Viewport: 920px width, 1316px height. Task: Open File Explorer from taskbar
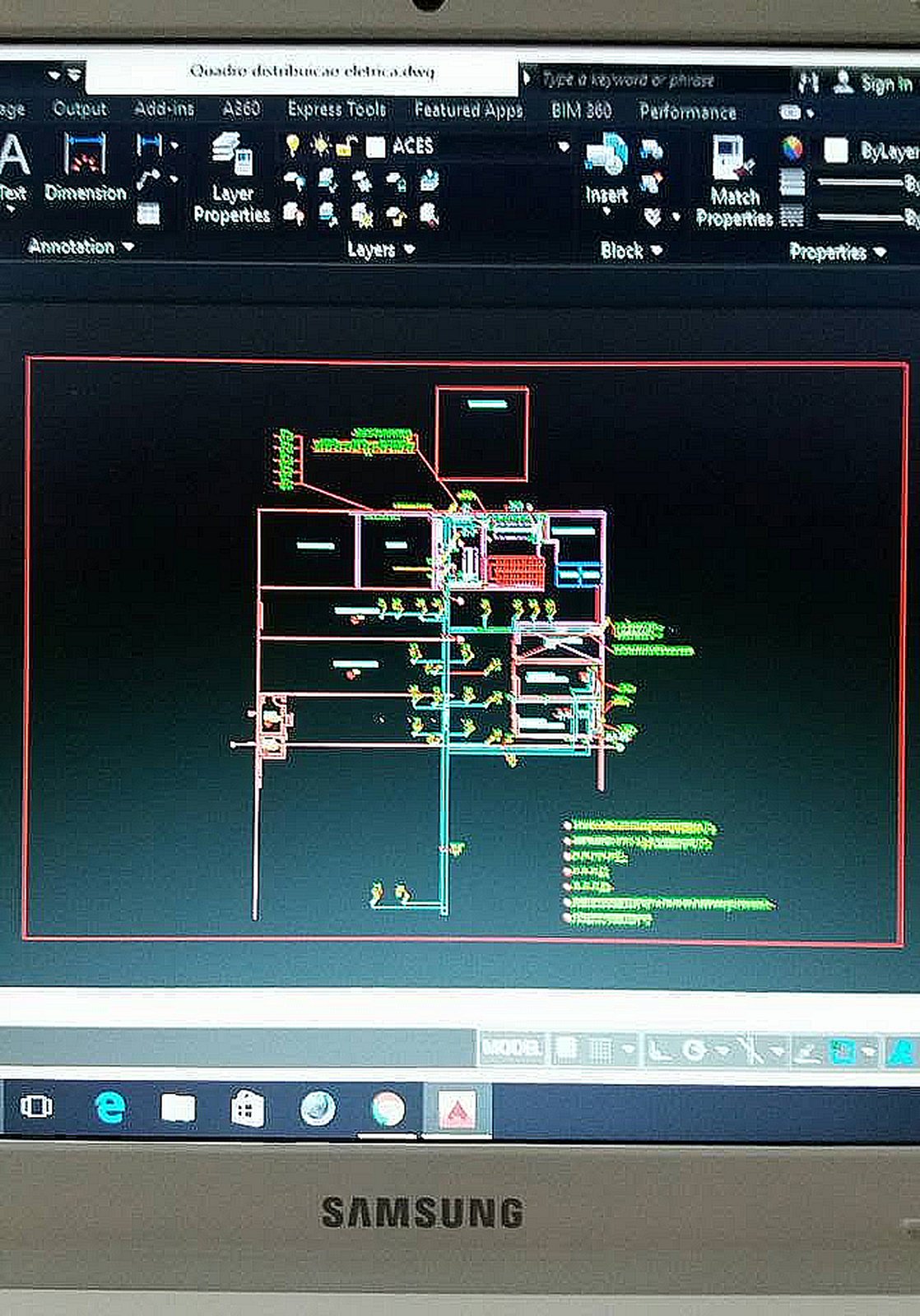178,1108
